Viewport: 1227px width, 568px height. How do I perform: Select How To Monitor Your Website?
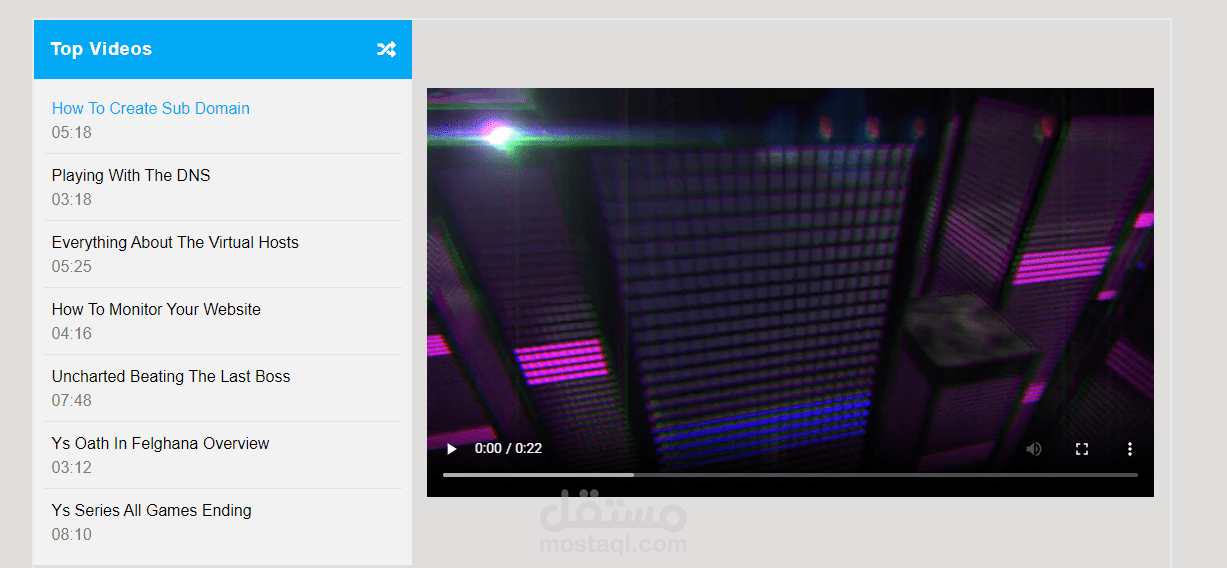coord(156,309)
